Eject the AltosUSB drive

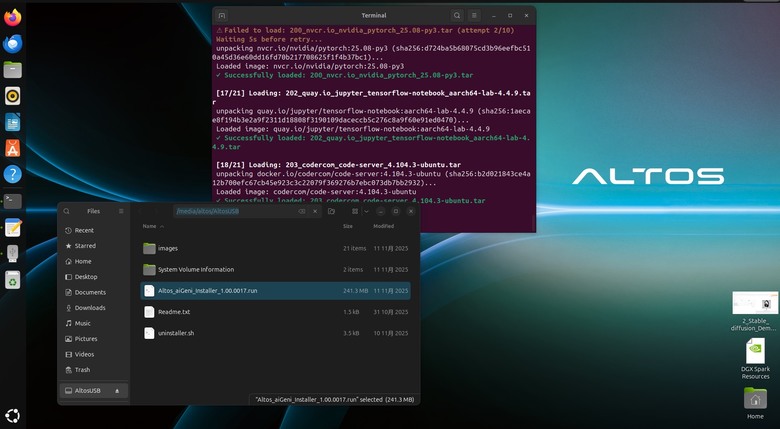pos(117,391)
